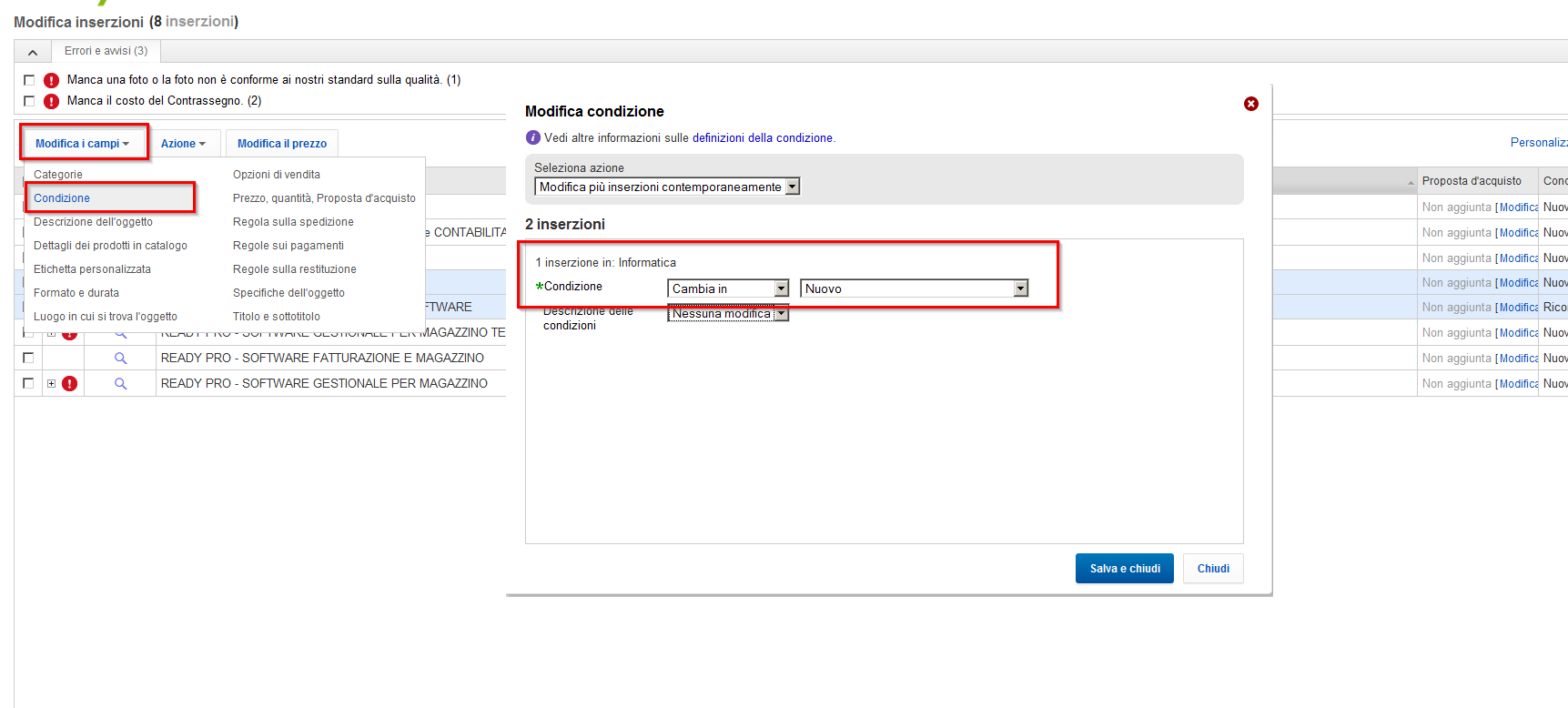This screenshot has height=708, width=1568.
Task: Check the missing photo error checkbox
Action: pyautogui.click(x=29, y=80)
